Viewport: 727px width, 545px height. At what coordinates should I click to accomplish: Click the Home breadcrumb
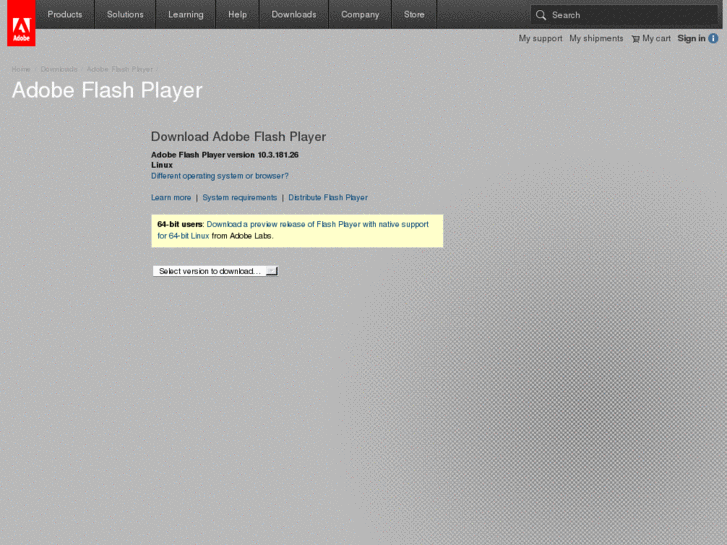pyautogui.click(x=21, y=69)
